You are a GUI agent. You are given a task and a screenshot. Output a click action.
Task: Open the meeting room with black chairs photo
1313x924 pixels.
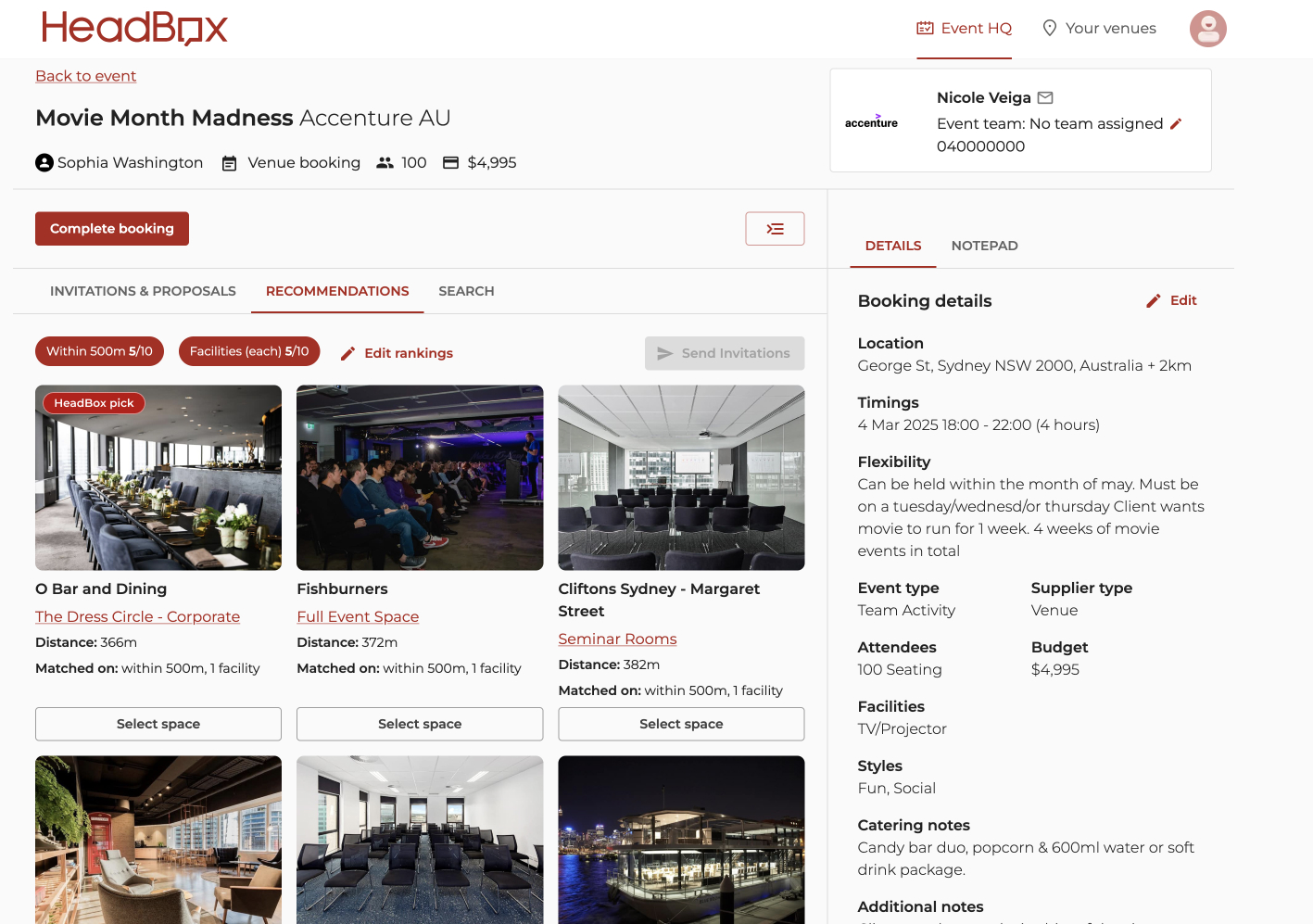click(420, 840)
